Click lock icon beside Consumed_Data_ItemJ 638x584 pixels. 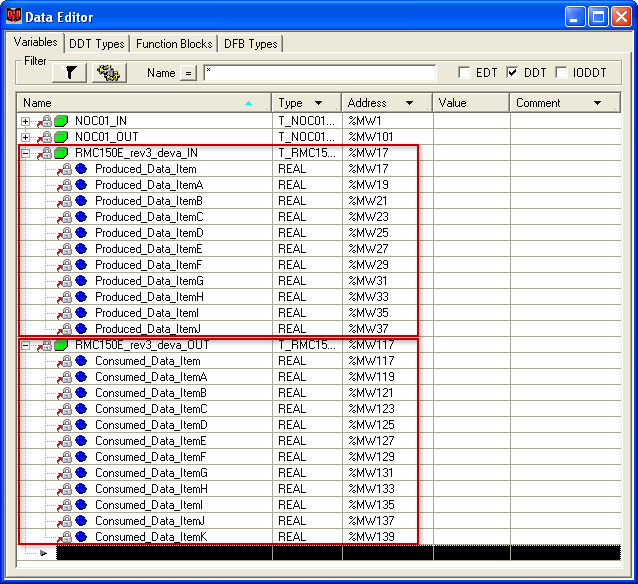(67, 520)
